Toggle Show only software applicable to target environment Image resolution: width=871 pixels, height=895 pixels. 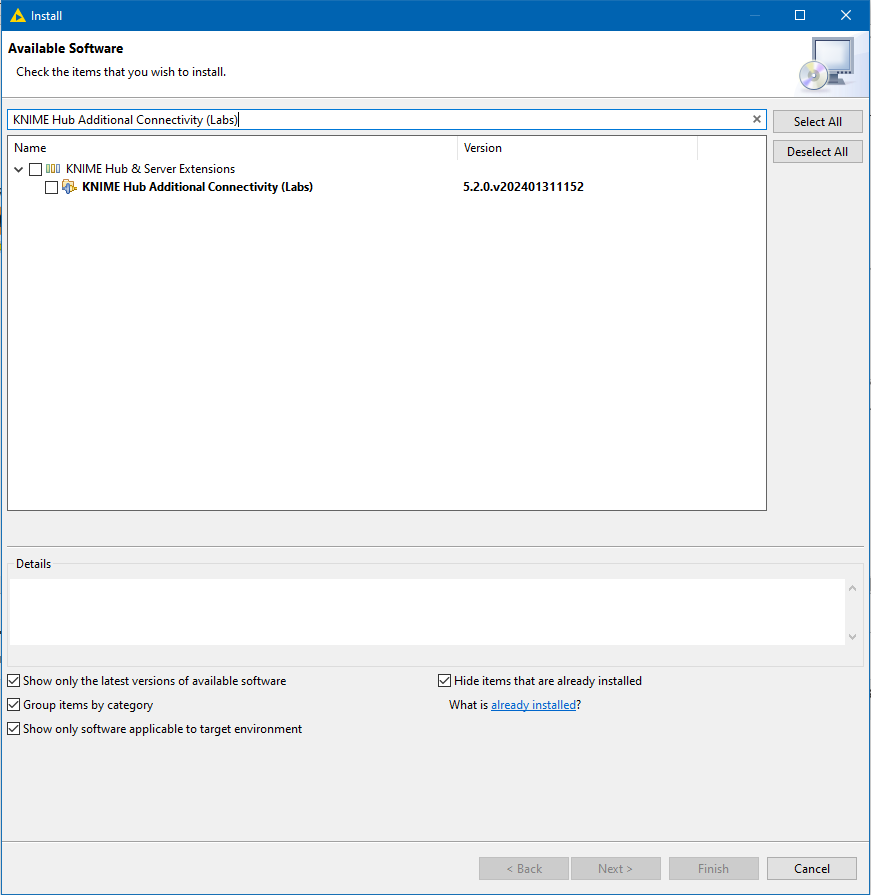(x=14, y=728)
